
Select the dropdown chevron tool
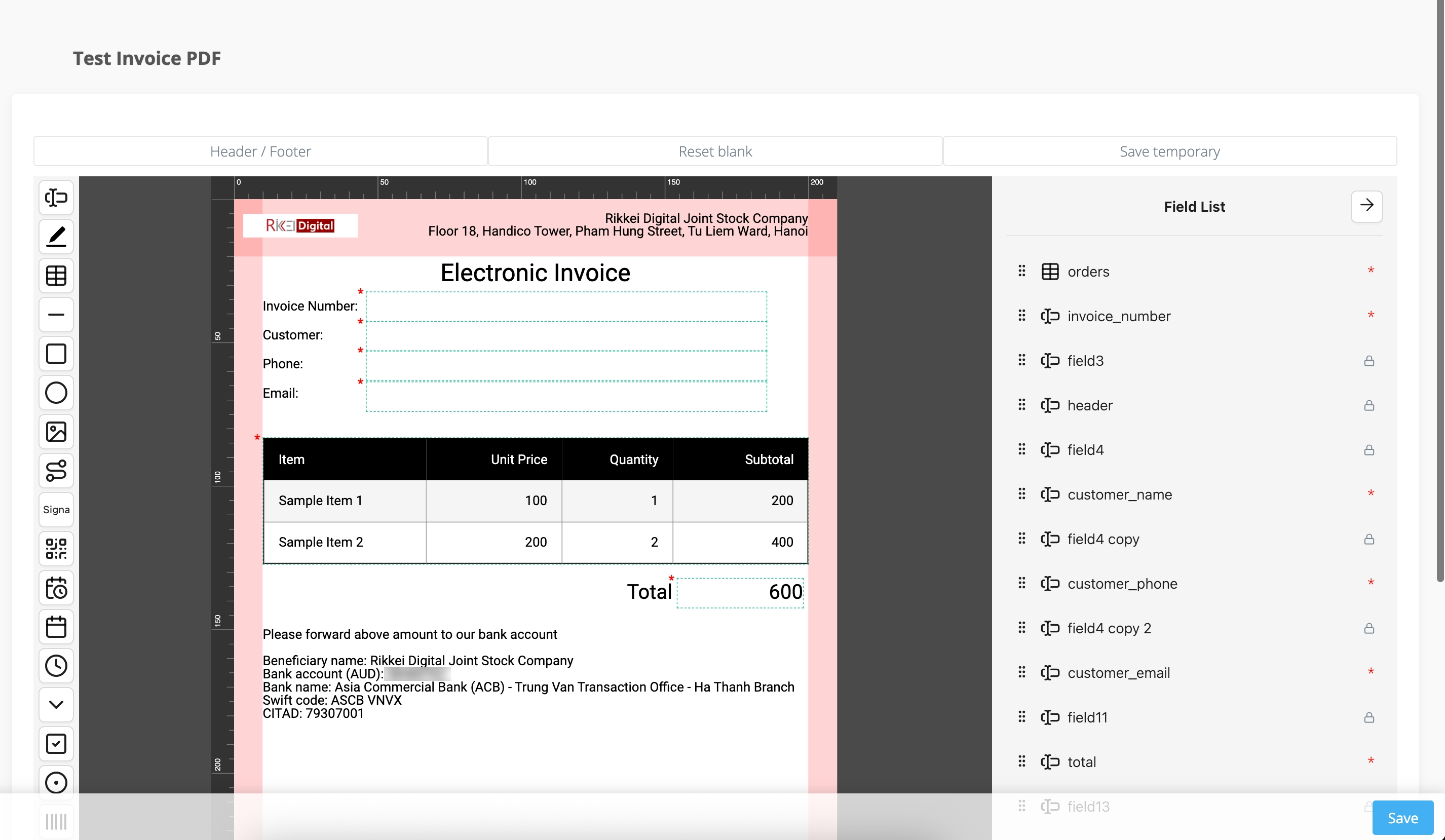pyautogui.click(x=56, y=705)
